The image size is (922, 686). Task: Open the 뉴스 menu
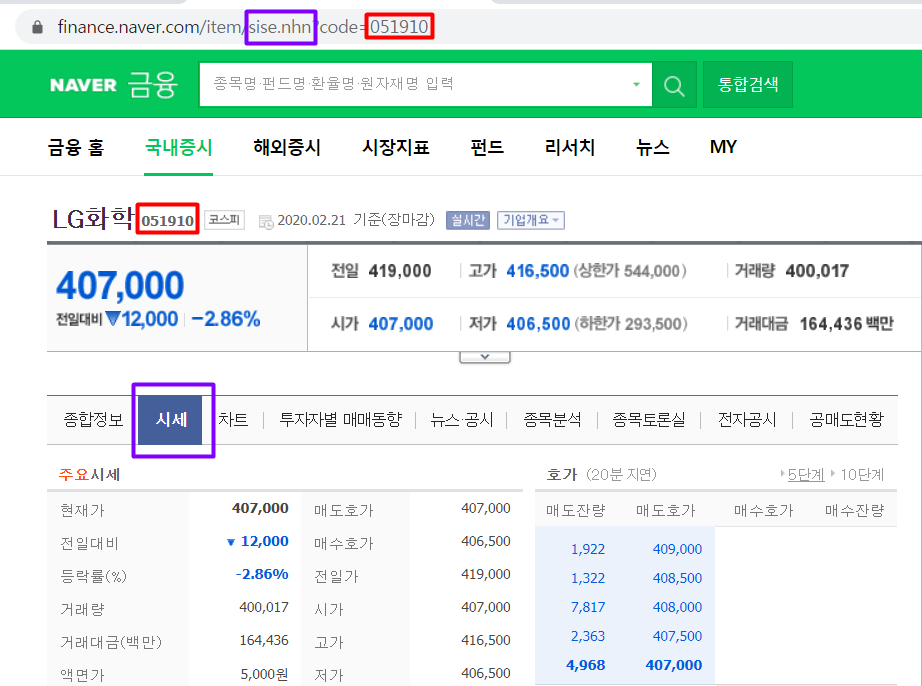coord(652,147)
